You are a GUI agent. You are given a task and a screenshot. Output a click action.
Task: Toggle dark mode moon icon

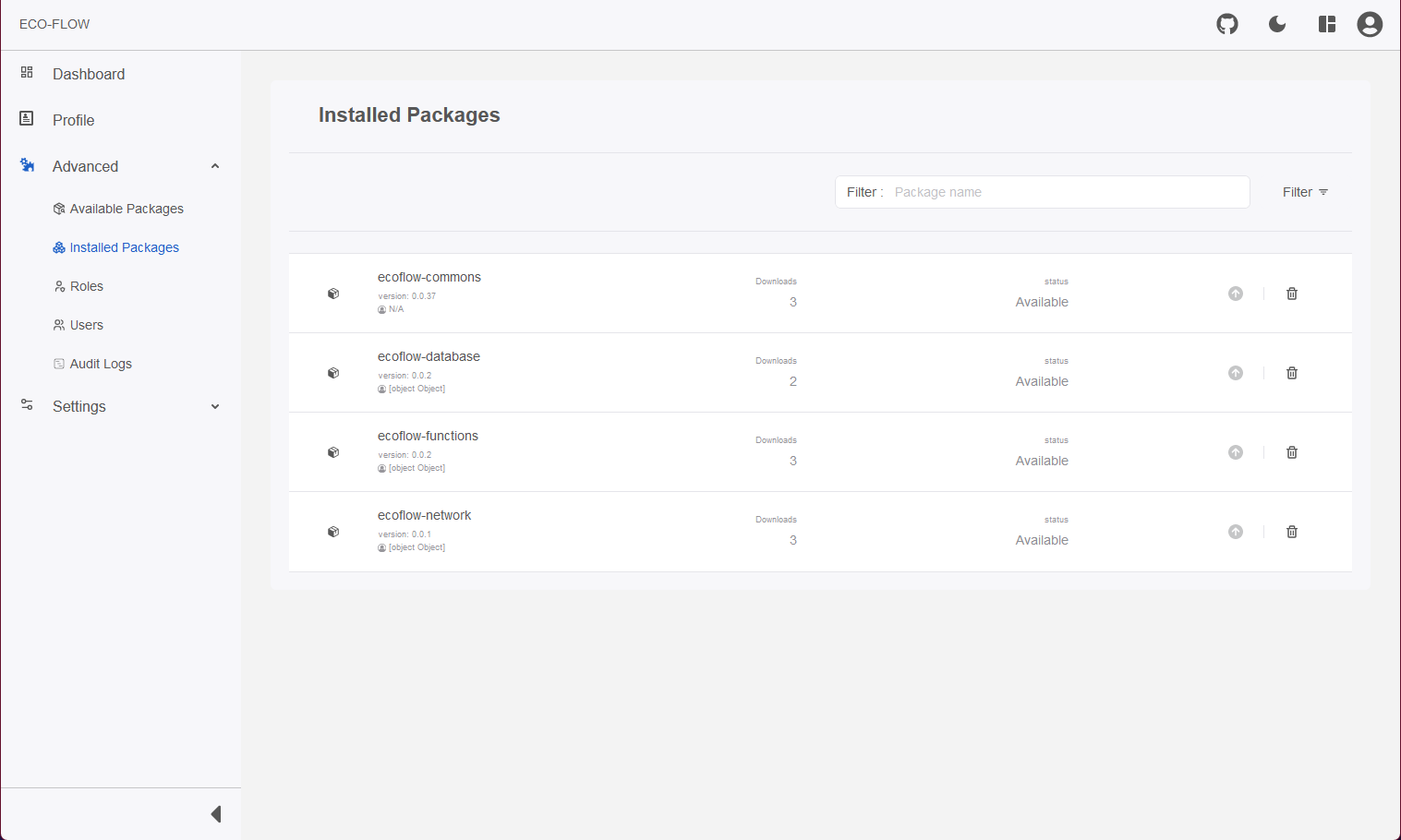click(x=1277, y=24)
